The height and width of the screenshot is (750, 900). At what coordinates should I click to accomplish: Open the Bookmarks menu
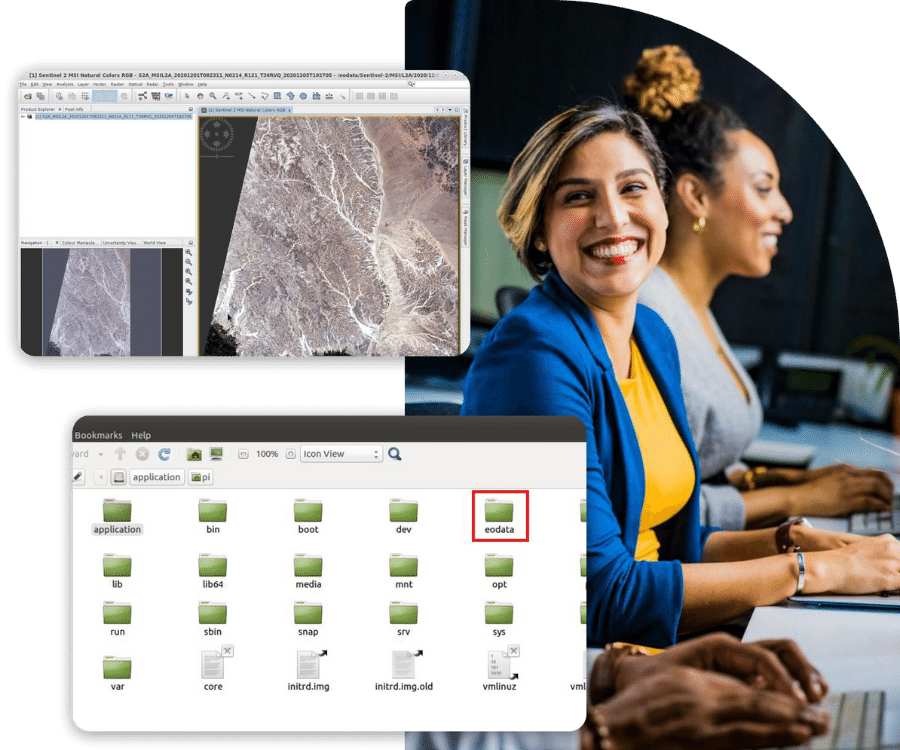click(98, 435)
